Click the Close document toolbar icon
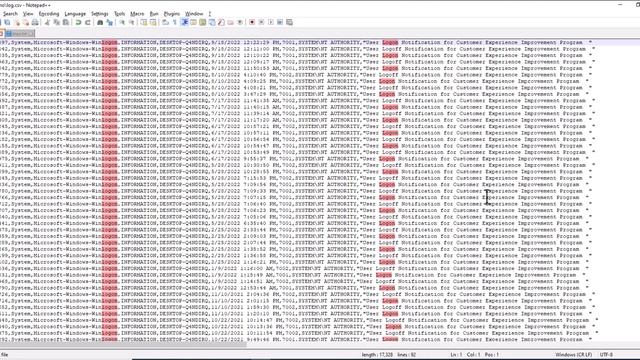The height and width of the screenshot is (360, 640). click(17, 22)
